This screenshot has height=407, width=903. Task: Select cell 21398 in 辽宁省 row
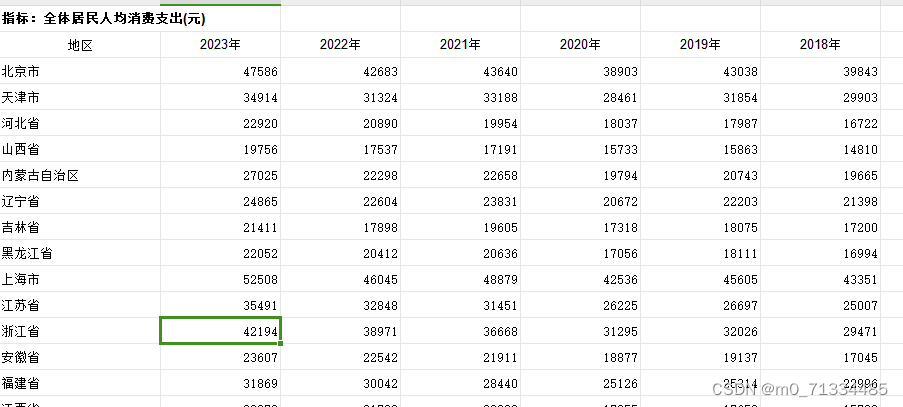[821, 200]
